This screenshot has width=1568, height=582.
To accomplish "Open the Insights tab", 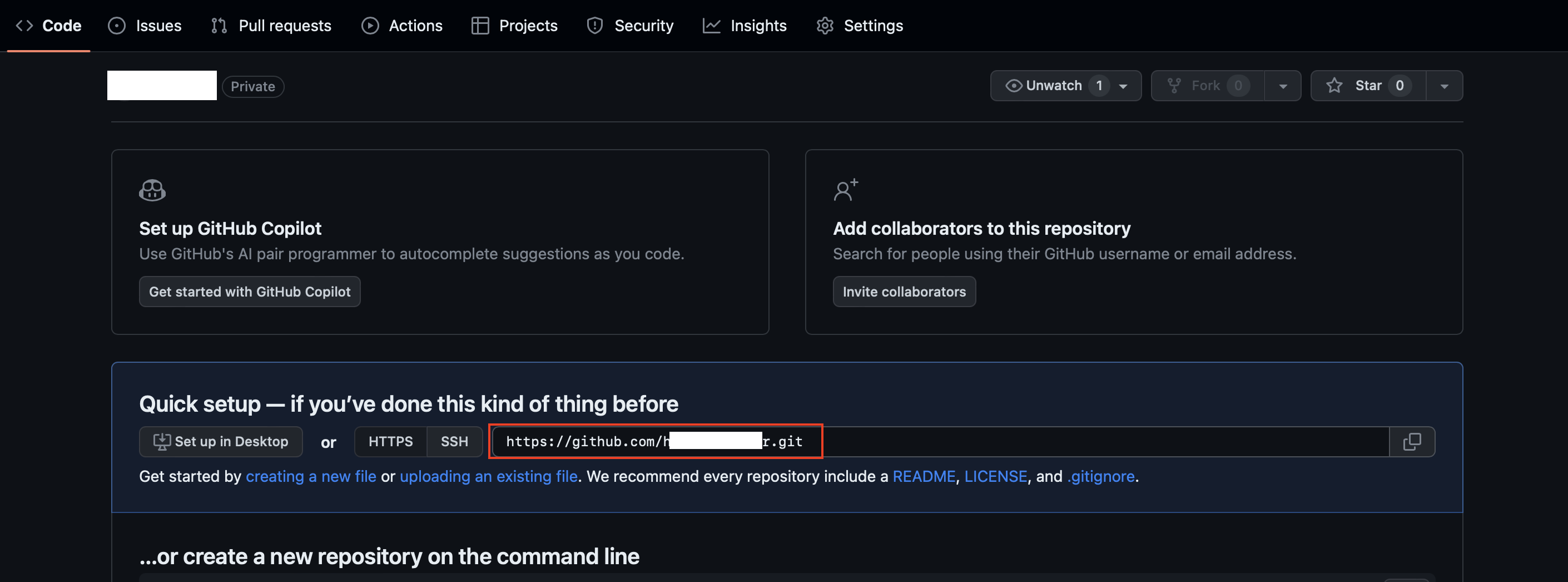I will (x=745, y=26).
